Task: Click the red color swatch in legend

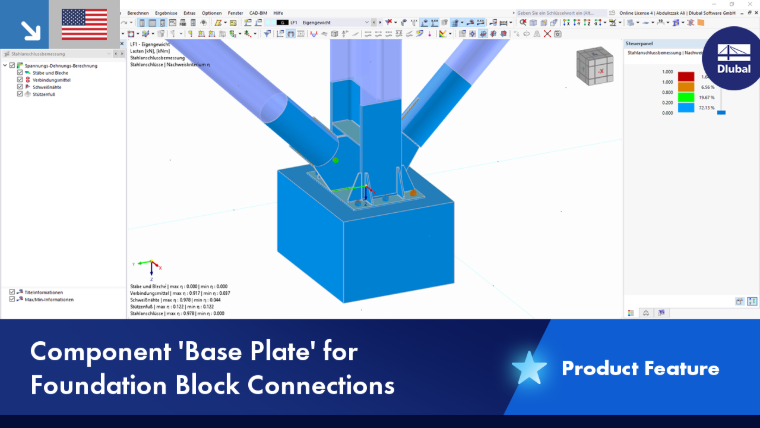Action: coord(686,77)
